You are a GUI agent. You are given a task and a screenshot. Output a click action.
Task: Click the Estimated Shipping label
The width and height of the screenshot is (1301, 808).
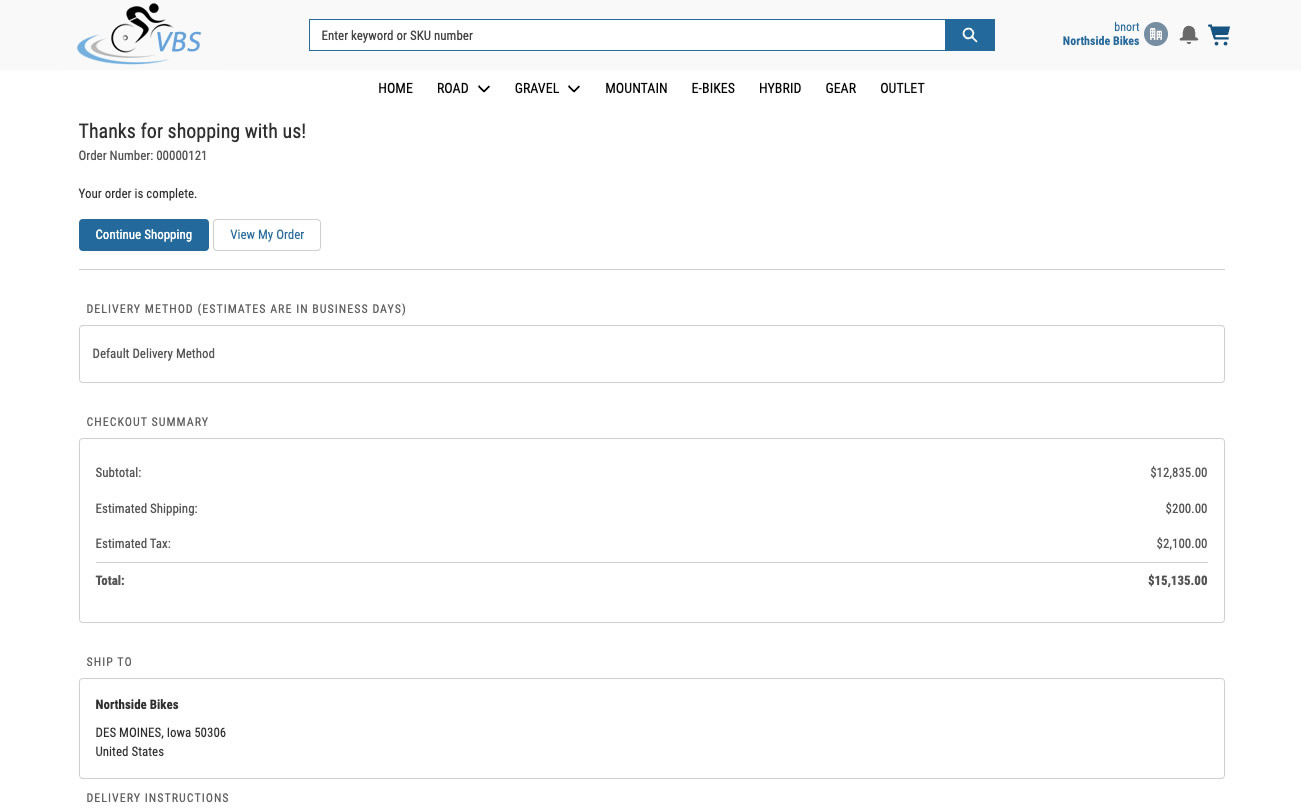[x=147, y=509]
